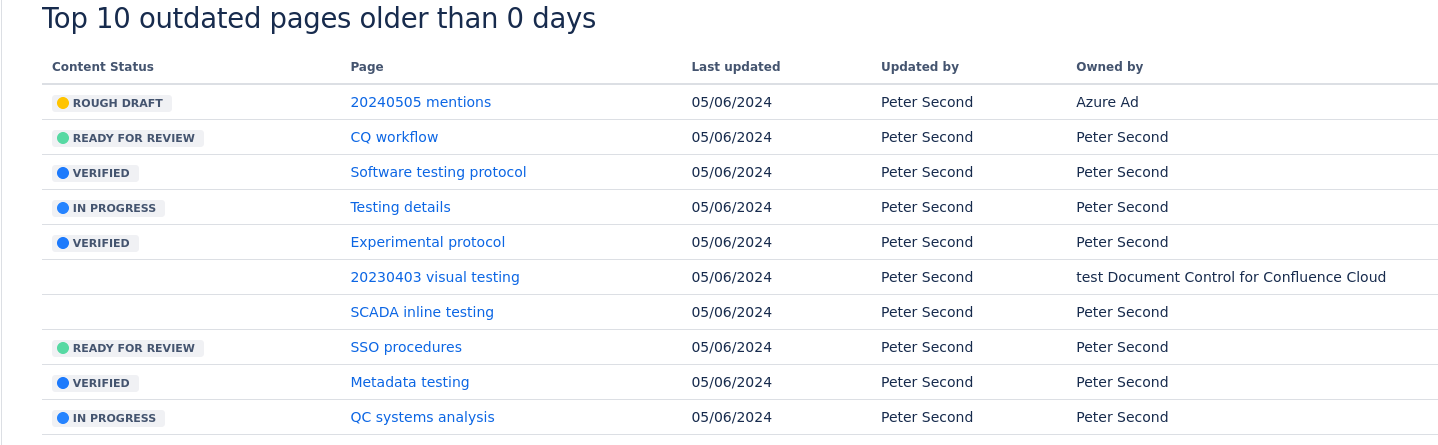1438x445 pixels.
Task: Click the Verified badge beside Experimental protocol
Action: click(x=95, y=243)
